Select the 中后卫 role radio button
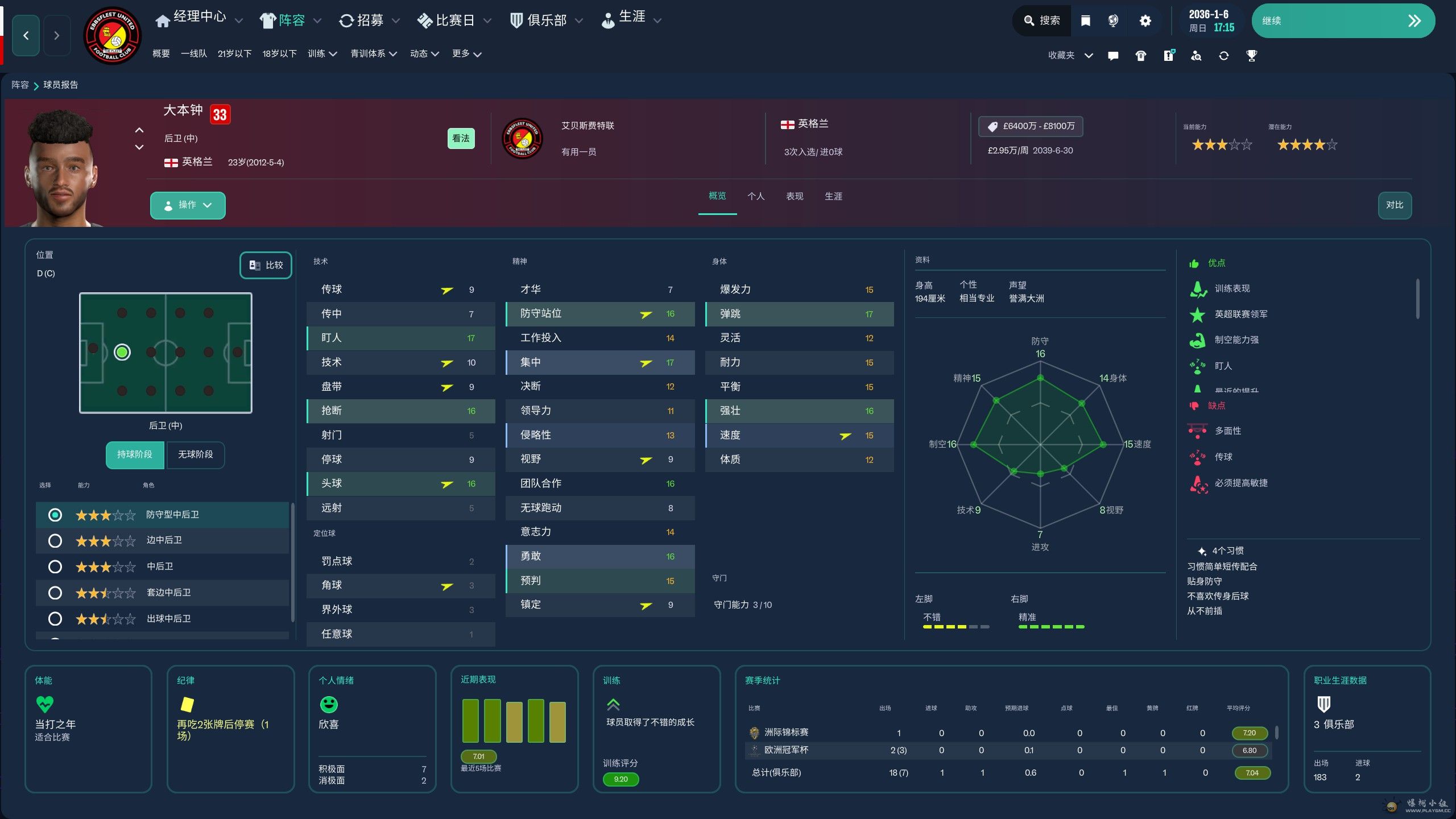The width and height of the screenshot is (1456, 819). pos(55,567)
